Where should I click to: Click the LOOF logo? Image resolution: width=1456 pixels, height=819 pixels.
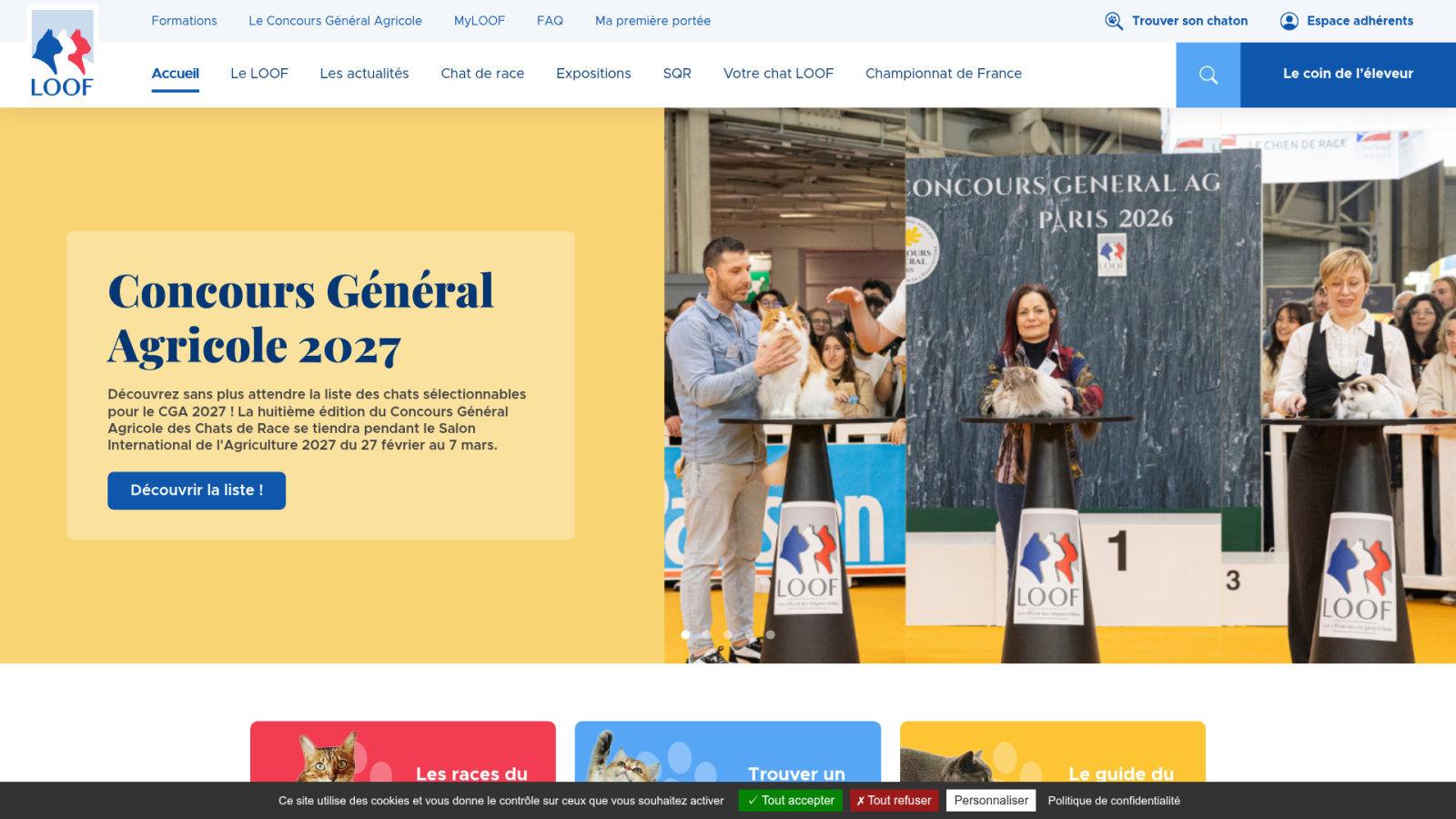[62, 53]
